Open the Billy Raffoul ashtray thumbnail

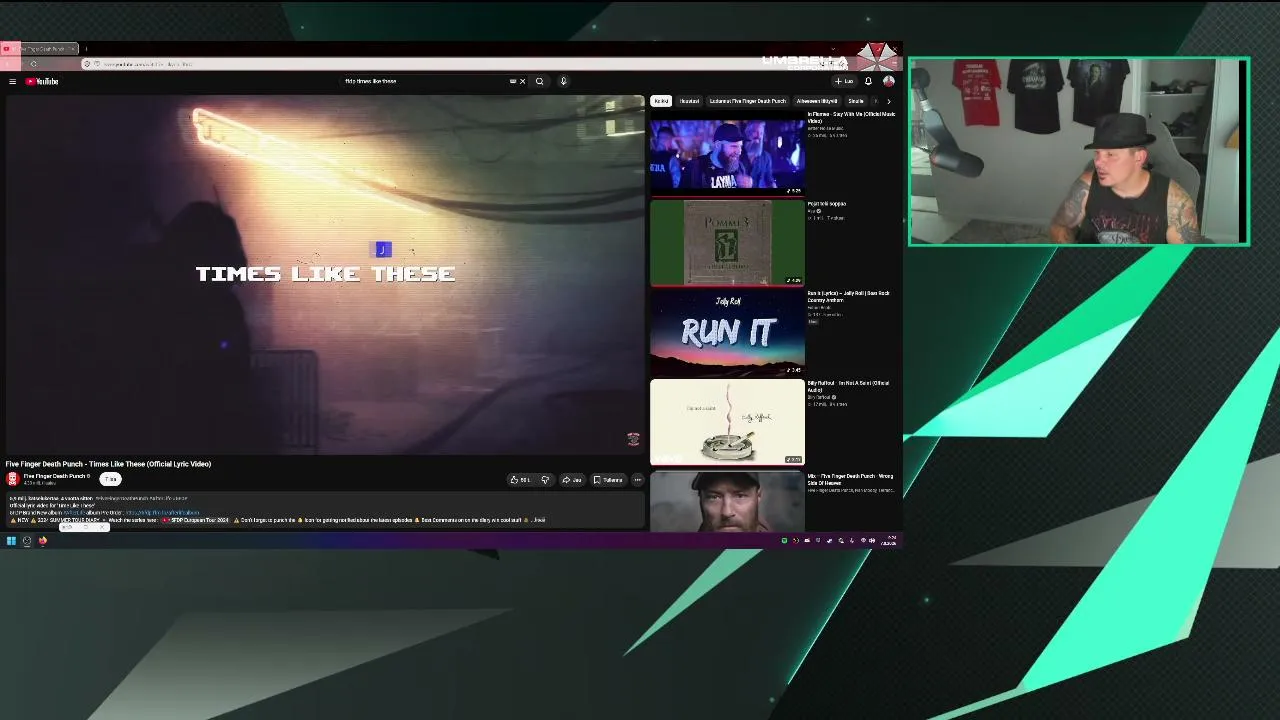pos(727,422)
